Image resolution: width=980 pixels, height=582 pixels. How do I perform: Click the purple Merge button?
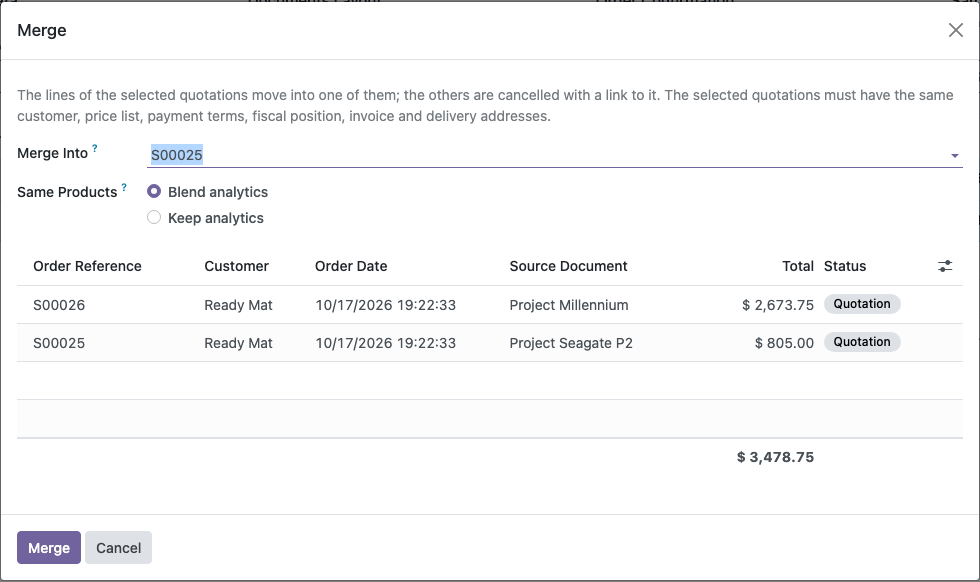49,548
